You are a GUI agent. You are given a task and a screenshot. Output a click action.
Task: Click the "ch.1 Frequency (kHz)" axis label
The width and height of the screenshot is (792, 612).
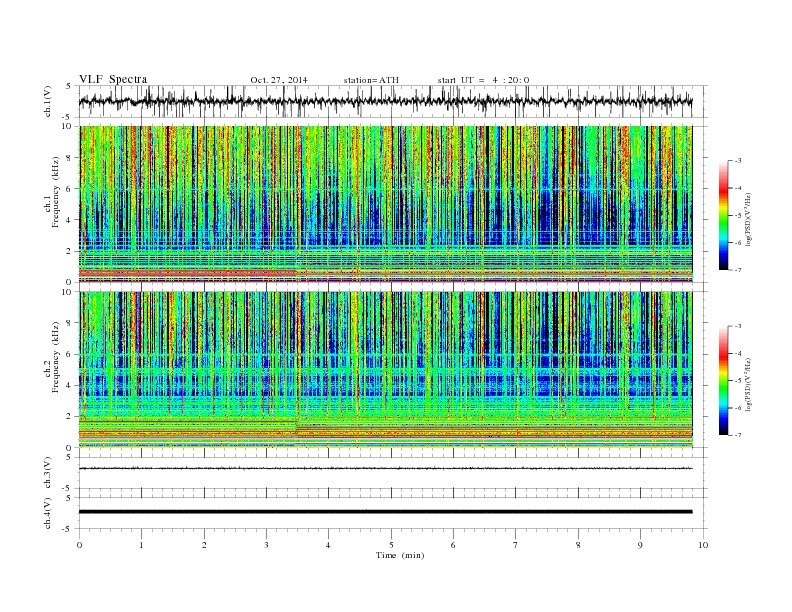[52, 192]
